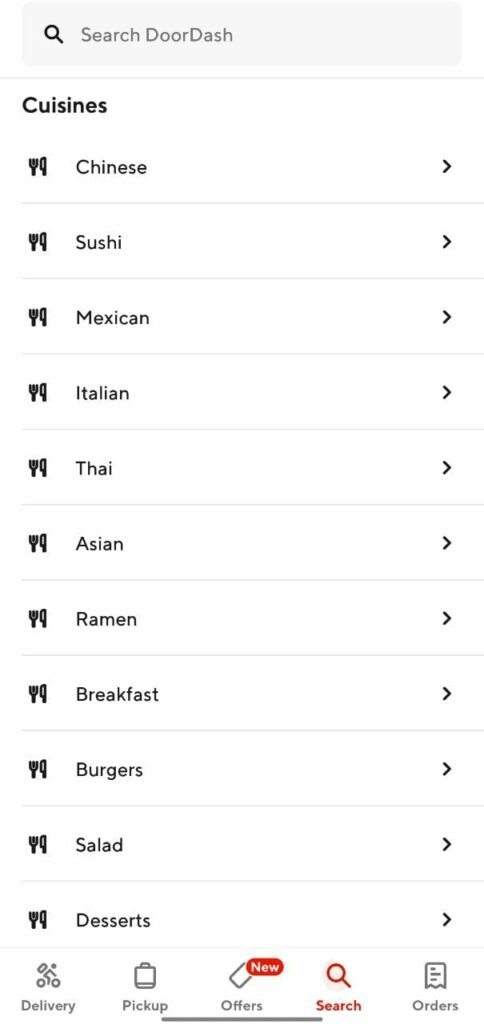Tap the home indicator bar at bottom
Screen dimensions: 484x1024
(242, 1018)
